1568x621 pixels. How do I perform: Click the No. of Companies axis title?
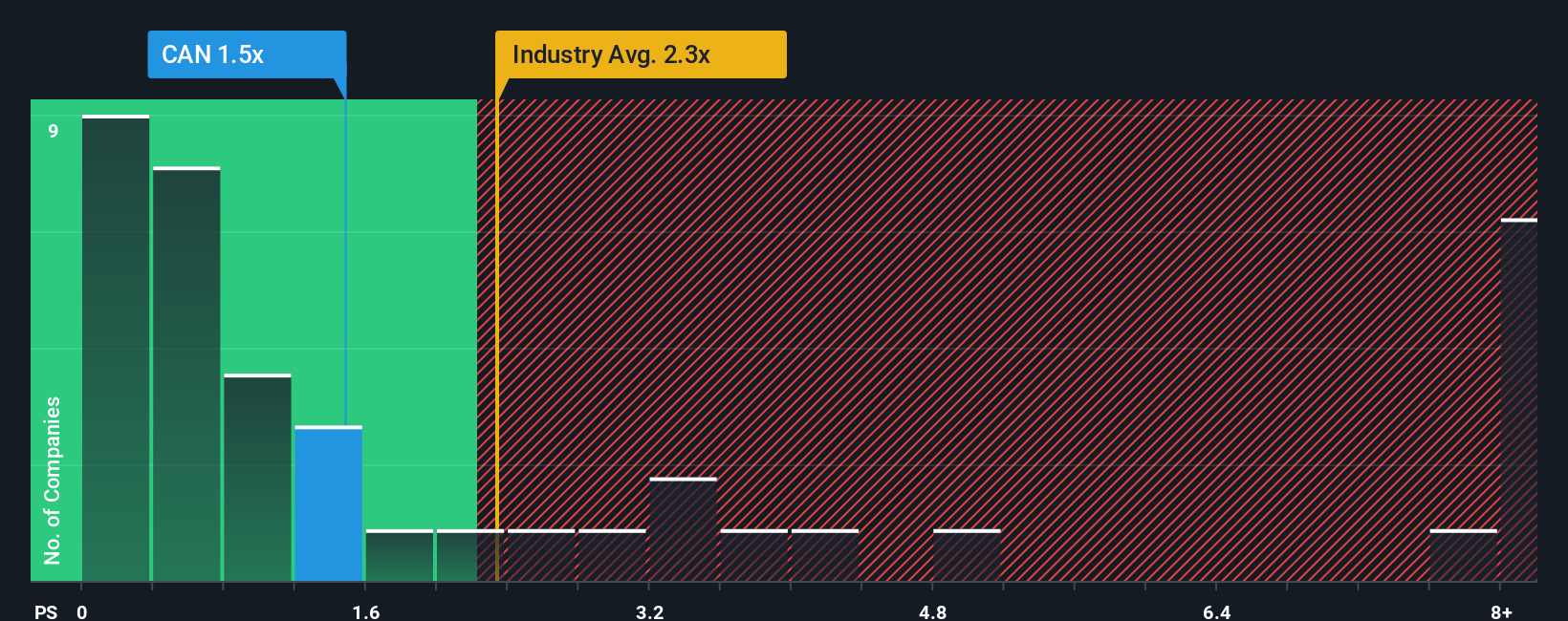point(53,481)
